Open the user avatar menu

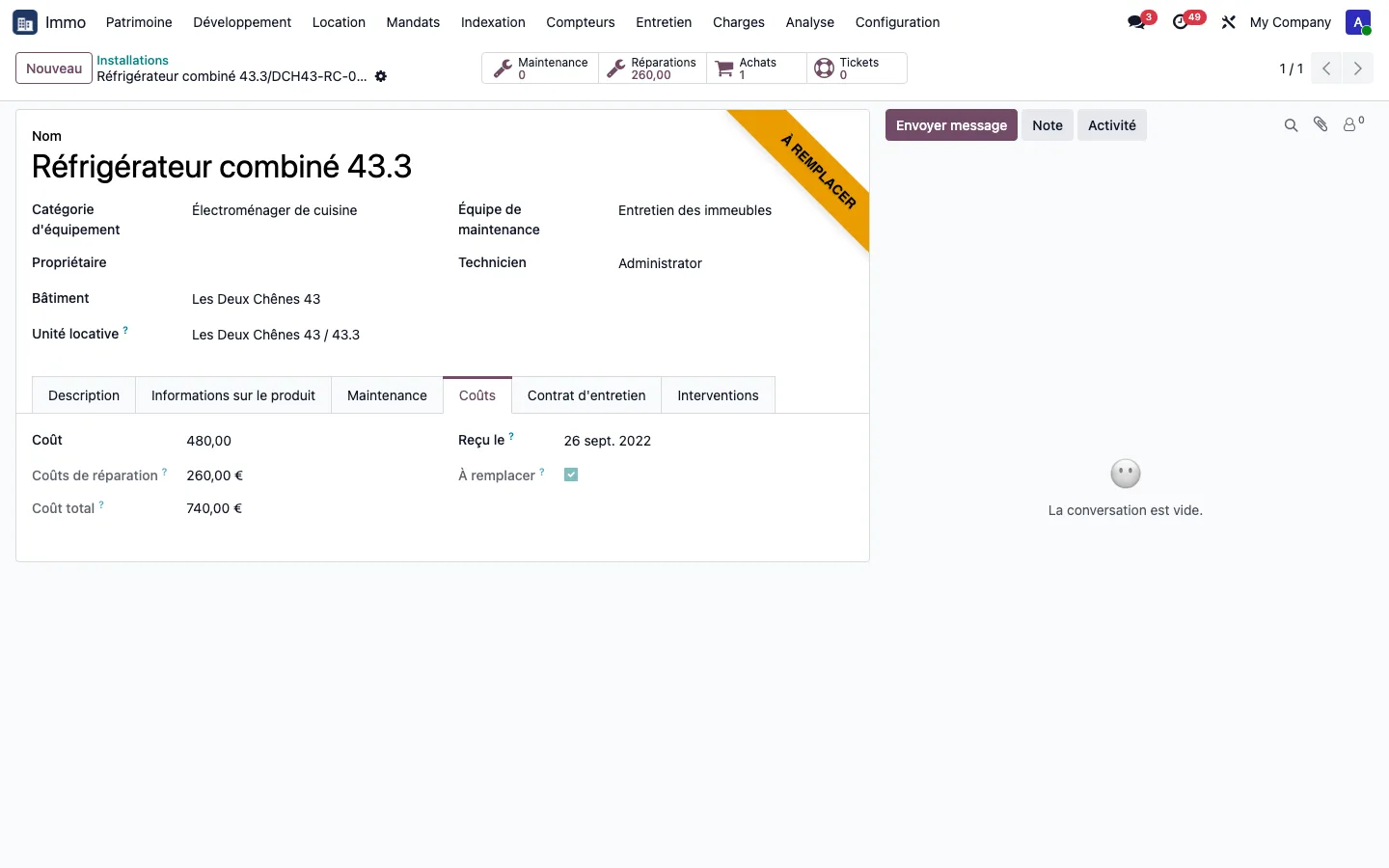tap(1358, 22)
